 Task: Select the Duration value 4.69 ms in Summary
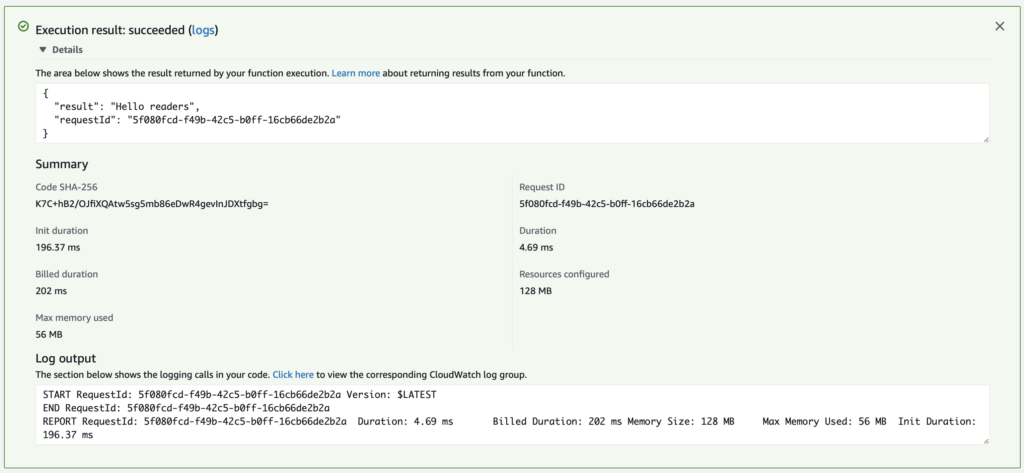click(536, 248)
